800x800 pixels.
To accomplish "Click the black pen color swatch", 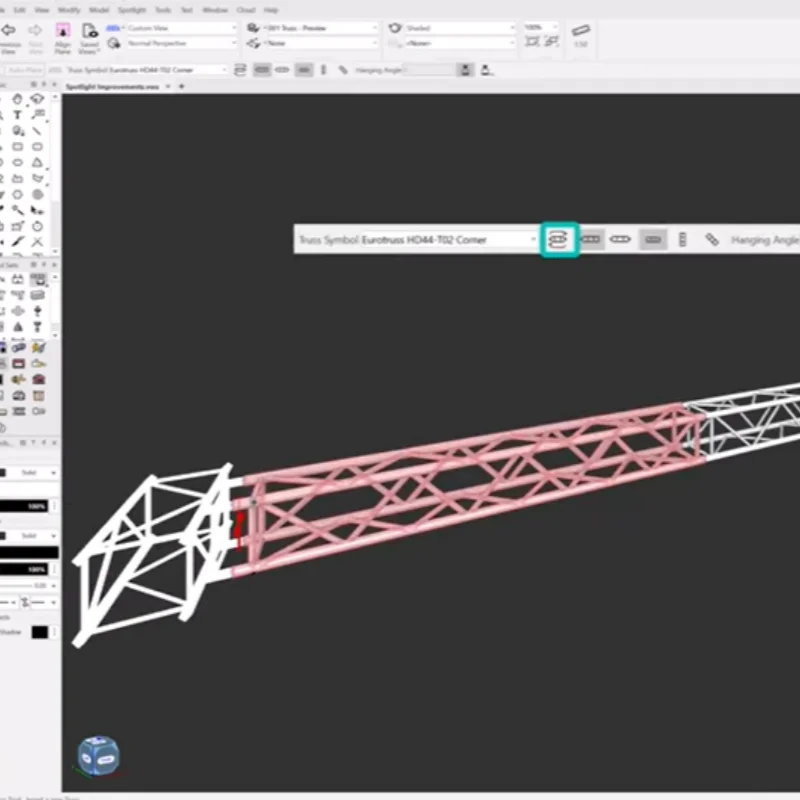I will coord(30,552).
